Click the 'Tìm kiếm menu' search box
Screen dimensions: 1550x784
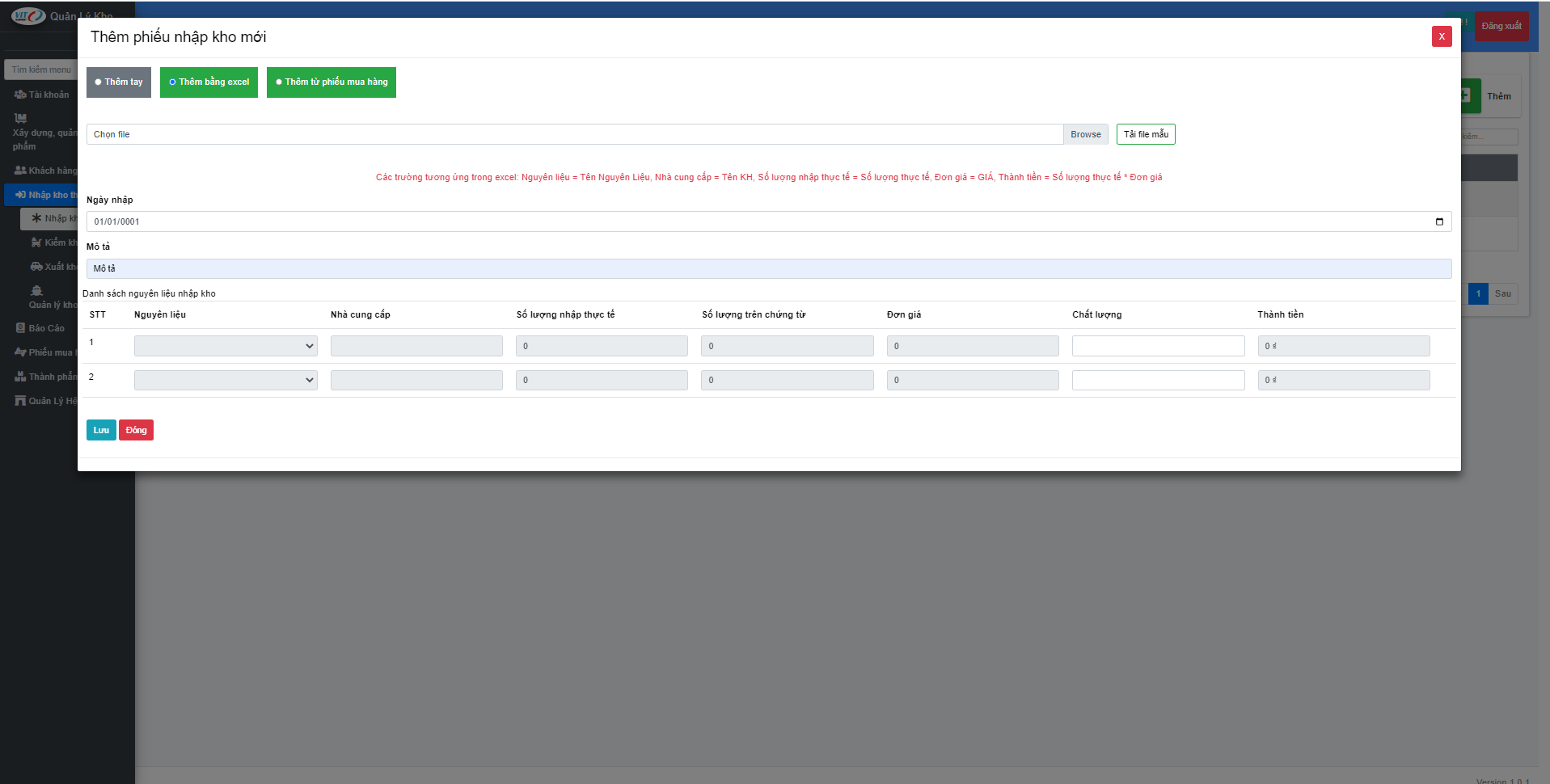(41, 70)
